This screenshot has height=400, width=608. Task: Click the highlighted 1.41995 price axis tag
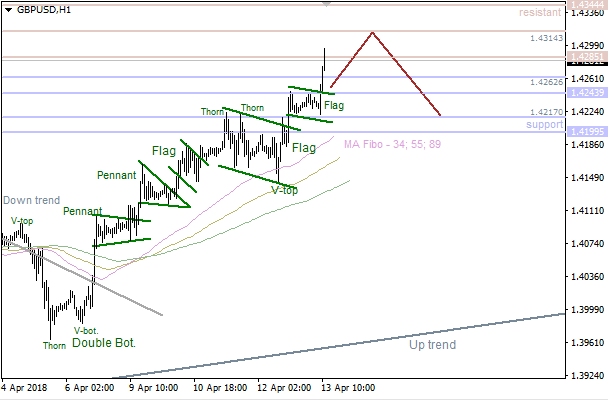pos(586,132)
